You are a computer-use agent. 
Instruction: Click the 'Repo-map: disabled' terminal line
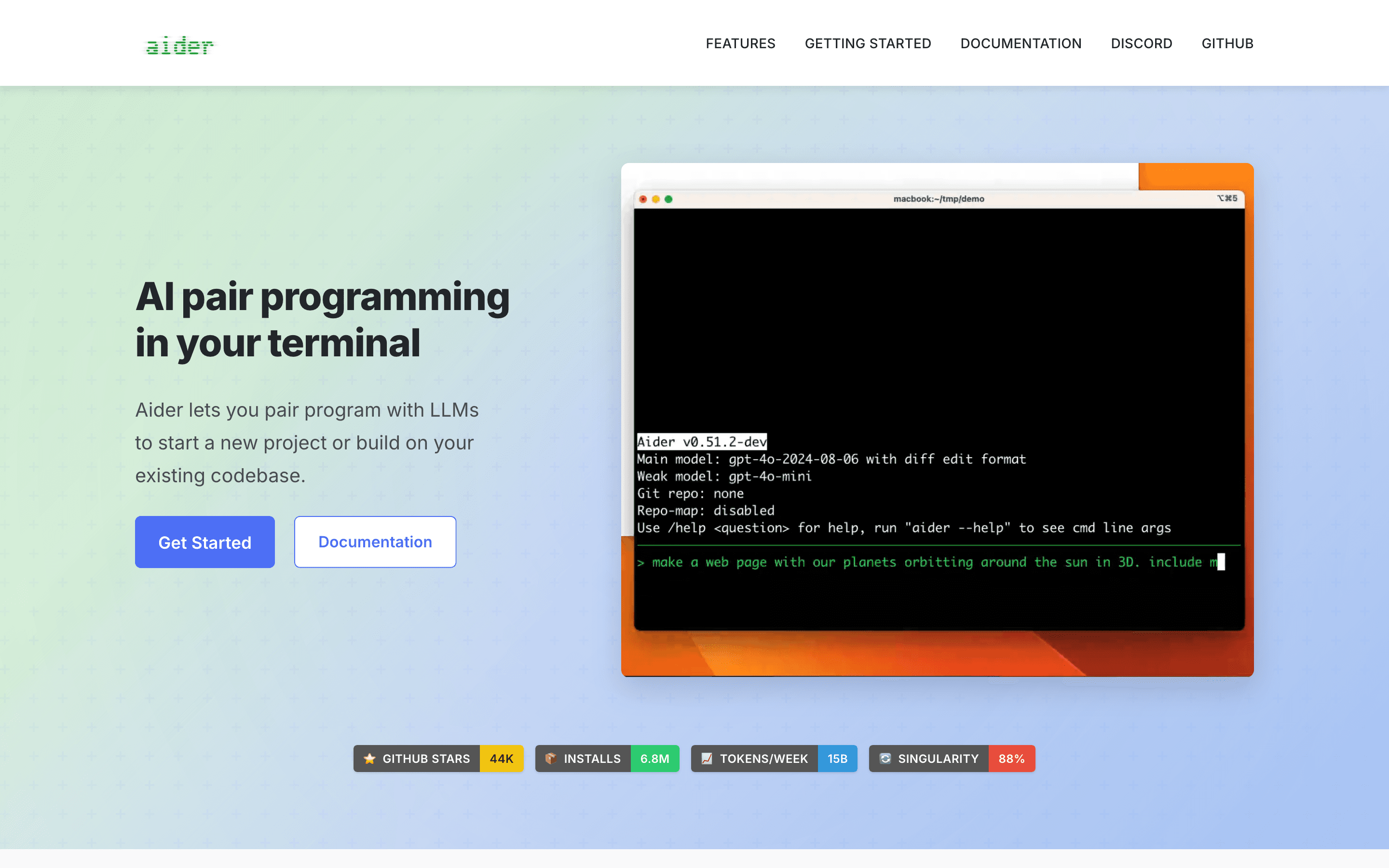pos(706,510)
